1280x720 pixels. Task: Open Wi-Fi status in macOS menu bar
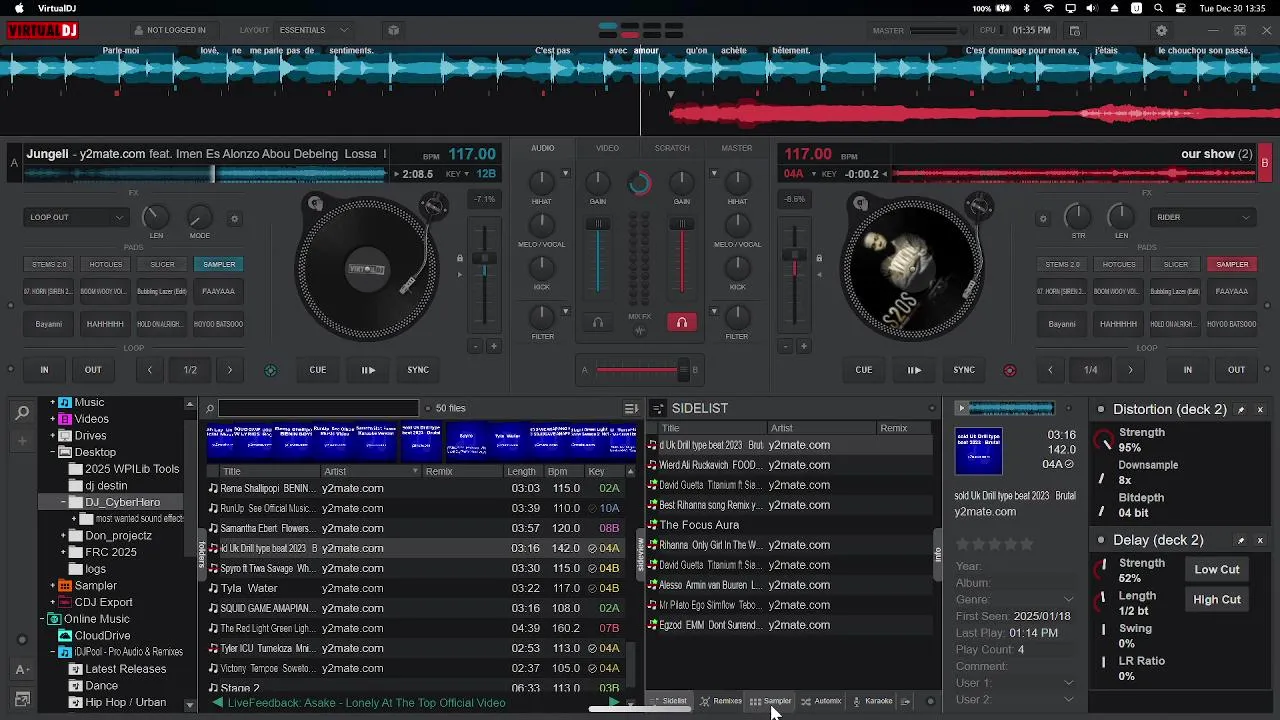[x=1048, y=8]
